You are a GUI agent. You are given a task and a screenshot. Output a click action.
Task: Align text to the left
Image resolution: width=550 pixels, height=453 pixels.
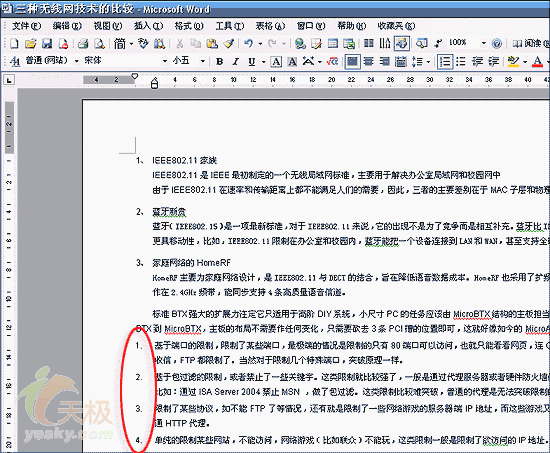tap(352, 62)
